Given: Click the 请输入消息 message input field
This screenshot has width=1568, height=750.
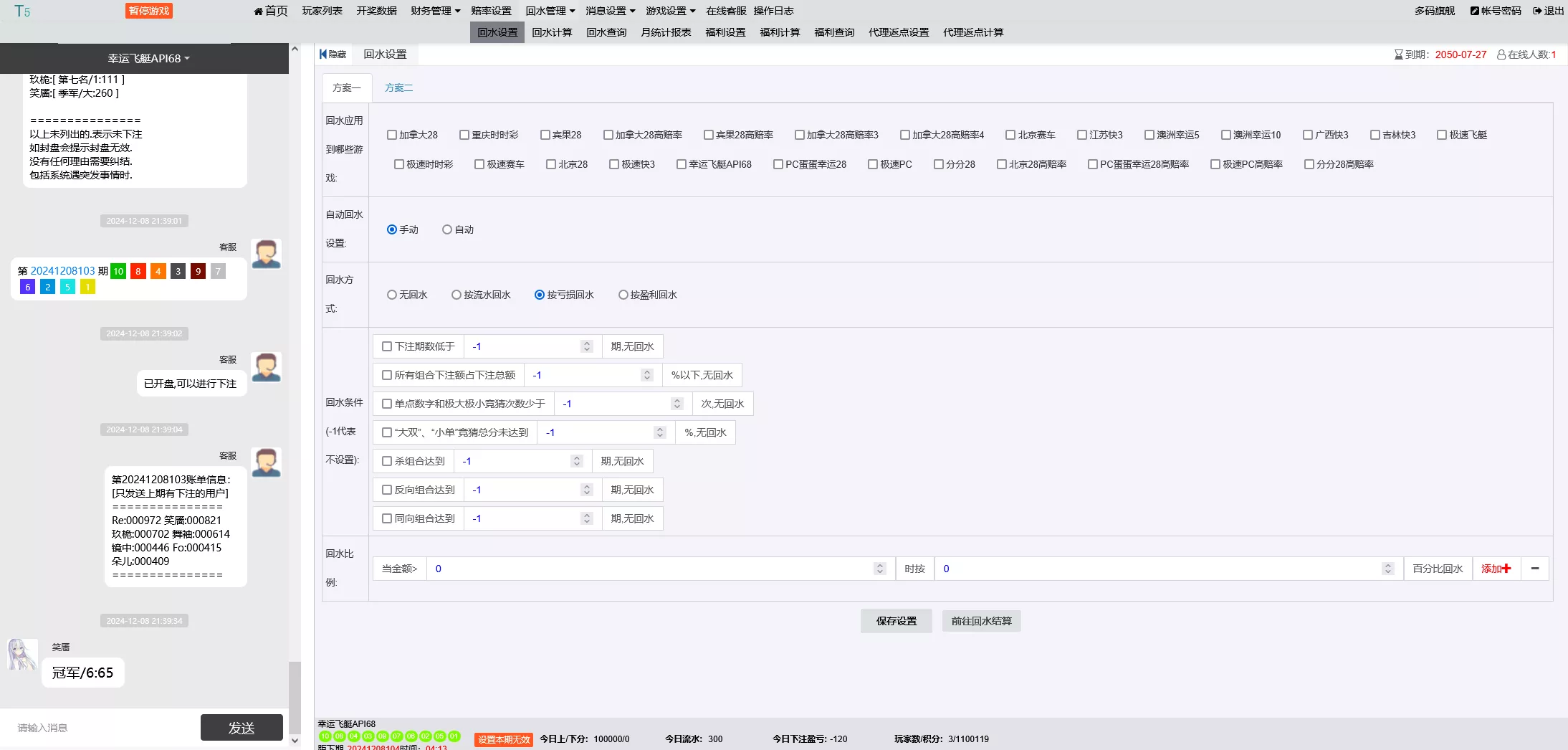Looking at the screenshot, I should [x=100, y=728].
